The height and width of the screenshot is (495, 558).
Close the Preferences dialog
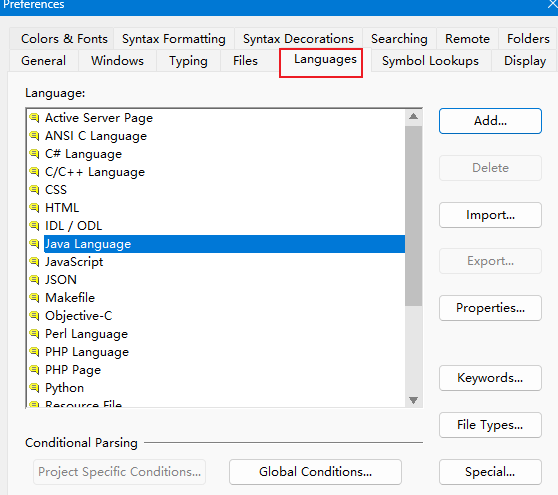pos(553,4)
